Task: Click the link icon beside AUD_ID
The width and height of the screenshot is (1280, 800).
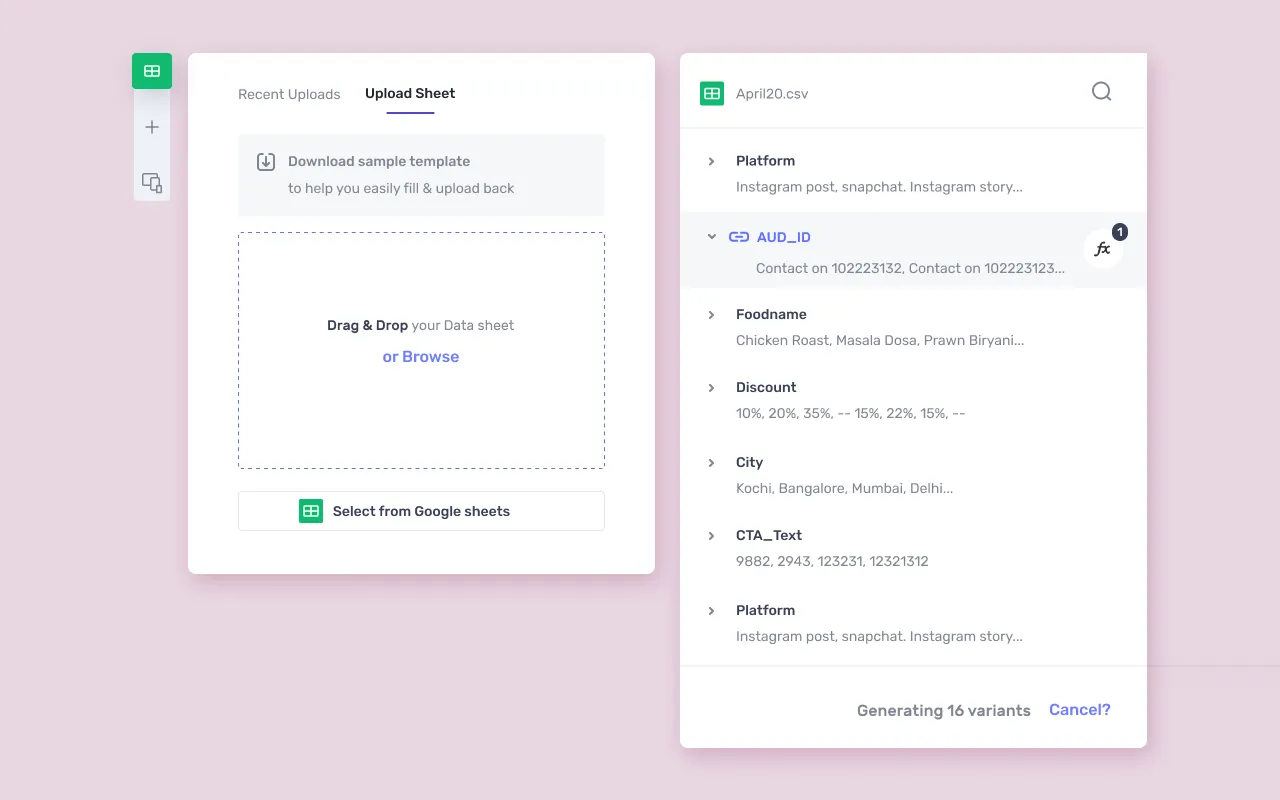Action: coord(739,237)
